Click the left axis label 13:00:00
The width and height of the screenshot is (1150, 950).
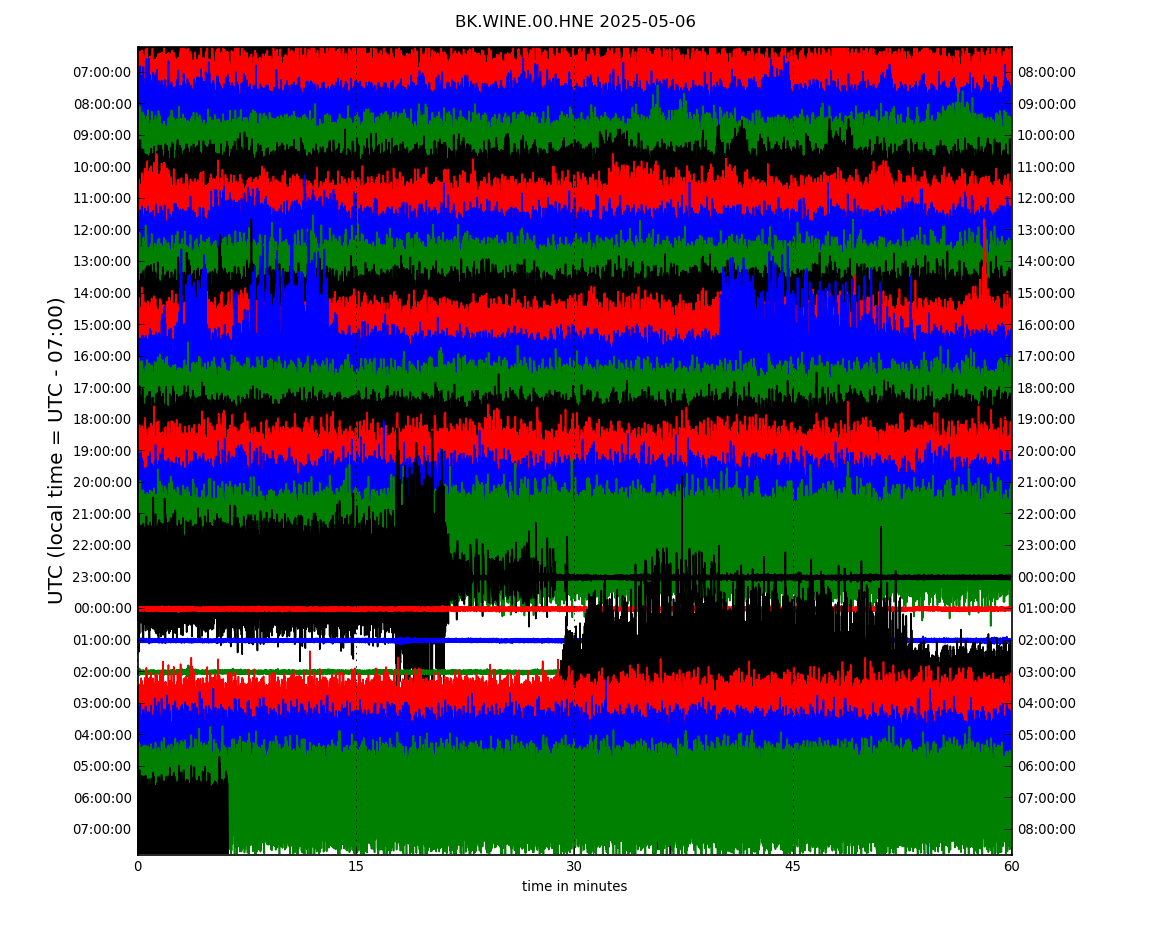103,262
